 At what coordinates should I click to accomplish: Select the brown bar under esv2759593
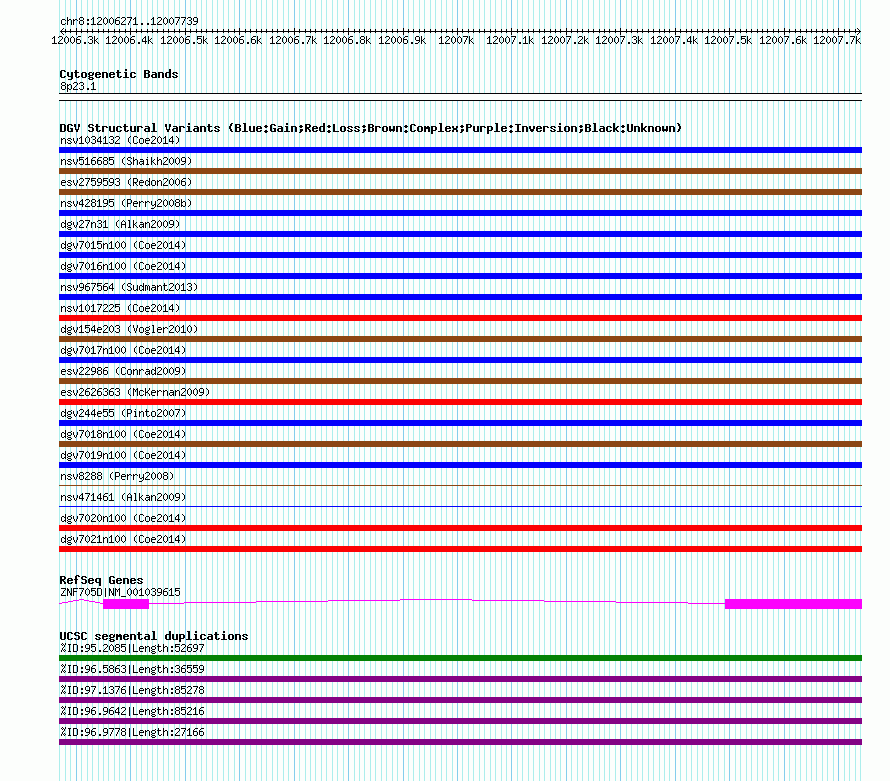[x=460, y=192]
